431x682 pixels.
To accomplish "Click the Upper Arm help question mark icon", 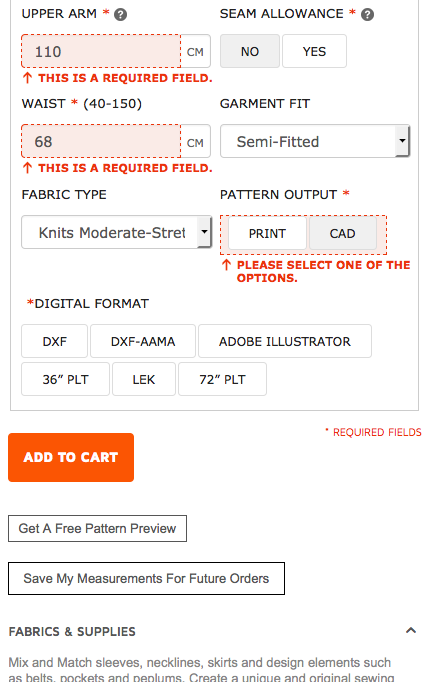I will [120, 15].
